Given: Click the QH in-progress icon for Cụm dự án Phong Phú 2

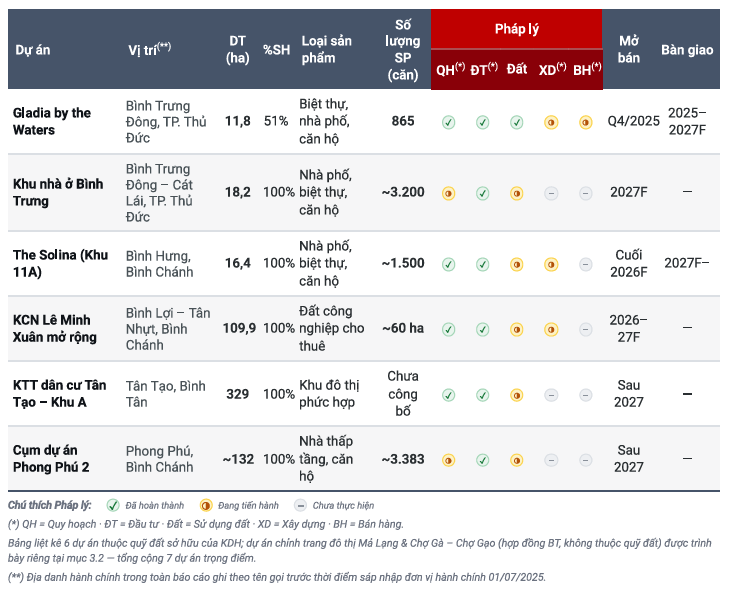Looking at the screenshot, I should (x=448, y=461).
